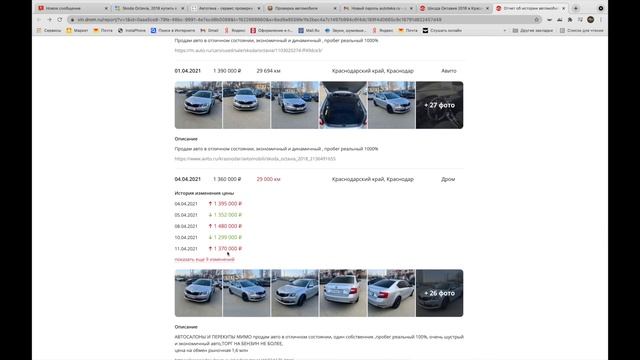Image resolution: width=640 pixels, height=360 pixels.
Task: Click 'Краснодарский край, Краснодар' in Дром row
Action: [373, 179]
